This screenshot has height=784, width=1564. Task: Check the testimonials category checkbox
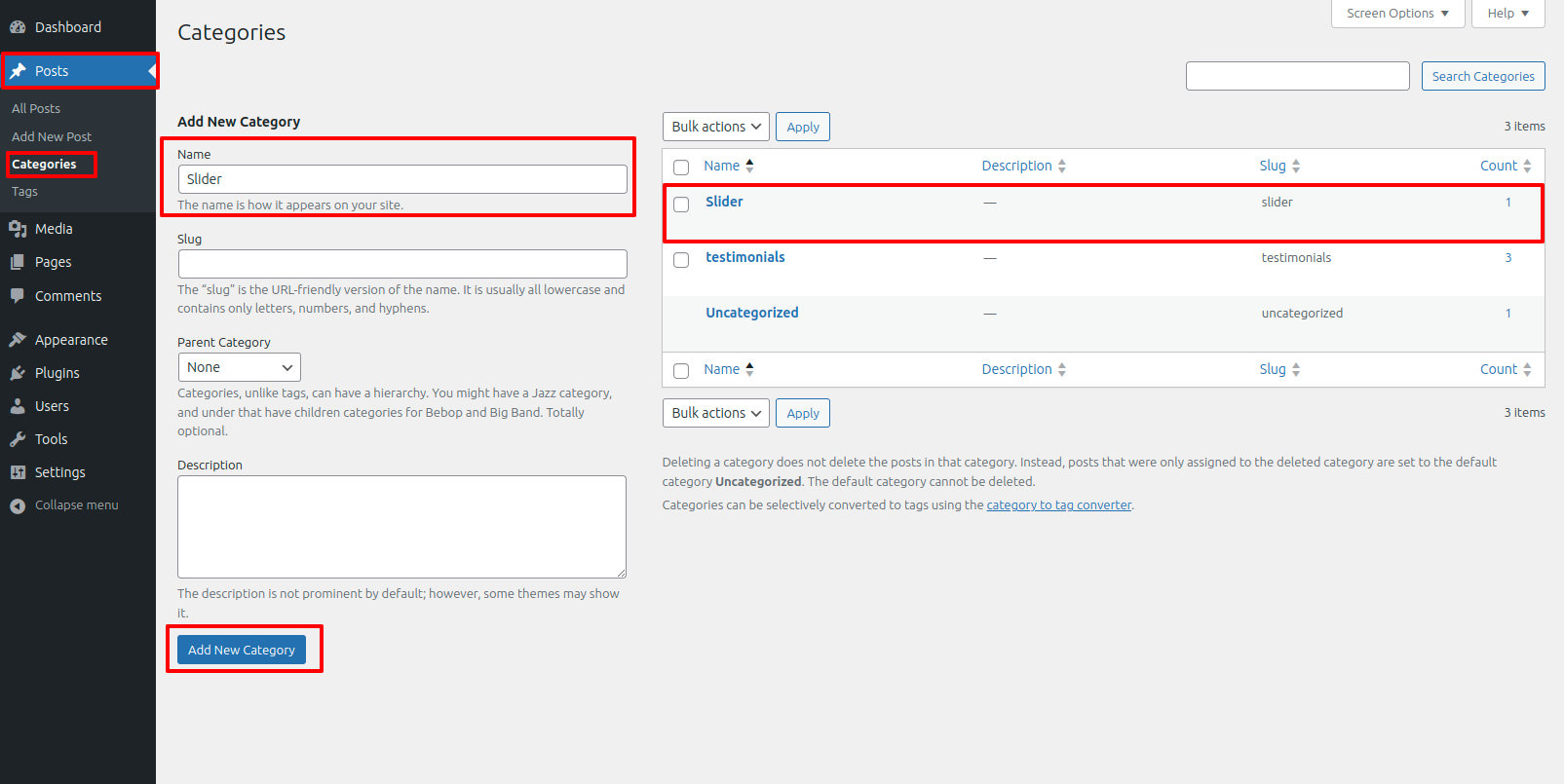pos(681,260)
